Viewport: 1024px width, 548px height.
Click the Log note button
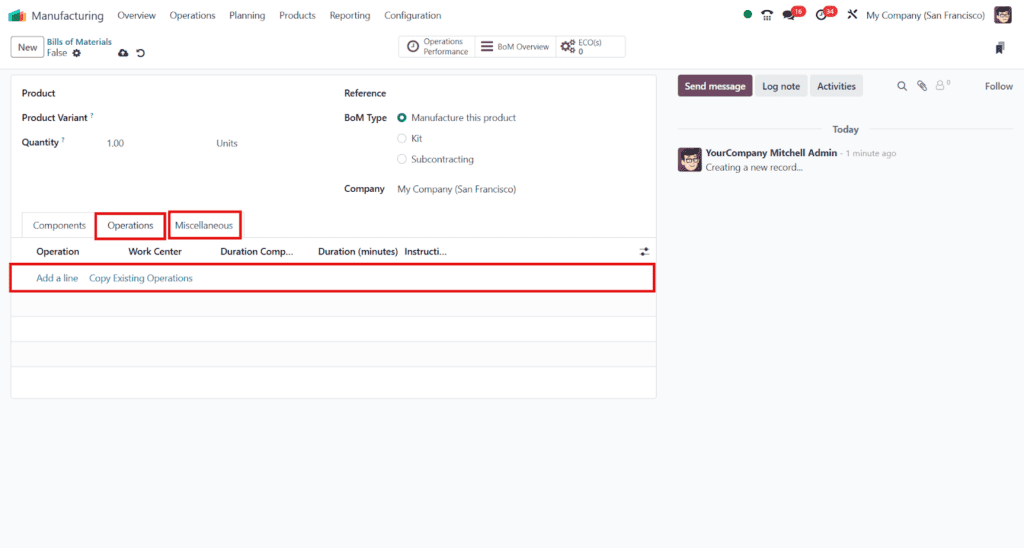[x=781, y=86]
